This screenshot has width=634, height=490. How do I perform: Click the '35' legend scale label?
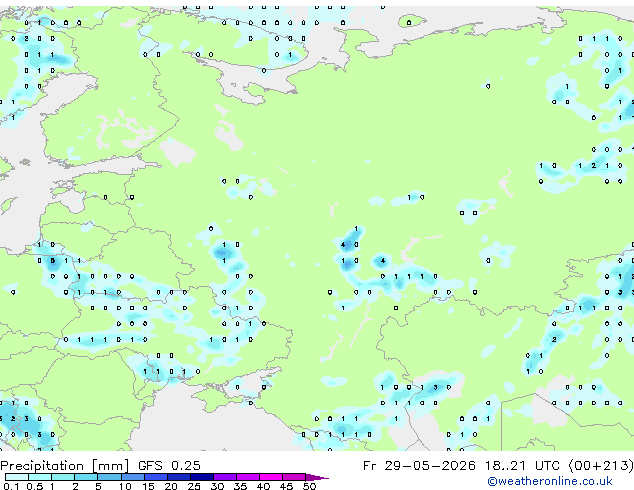click(240, 486)
